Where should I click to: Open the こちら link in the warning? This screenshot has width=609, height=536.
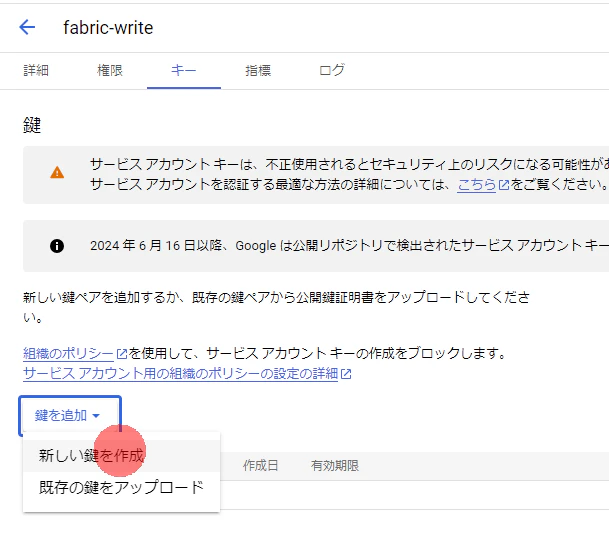click(477, 184)
